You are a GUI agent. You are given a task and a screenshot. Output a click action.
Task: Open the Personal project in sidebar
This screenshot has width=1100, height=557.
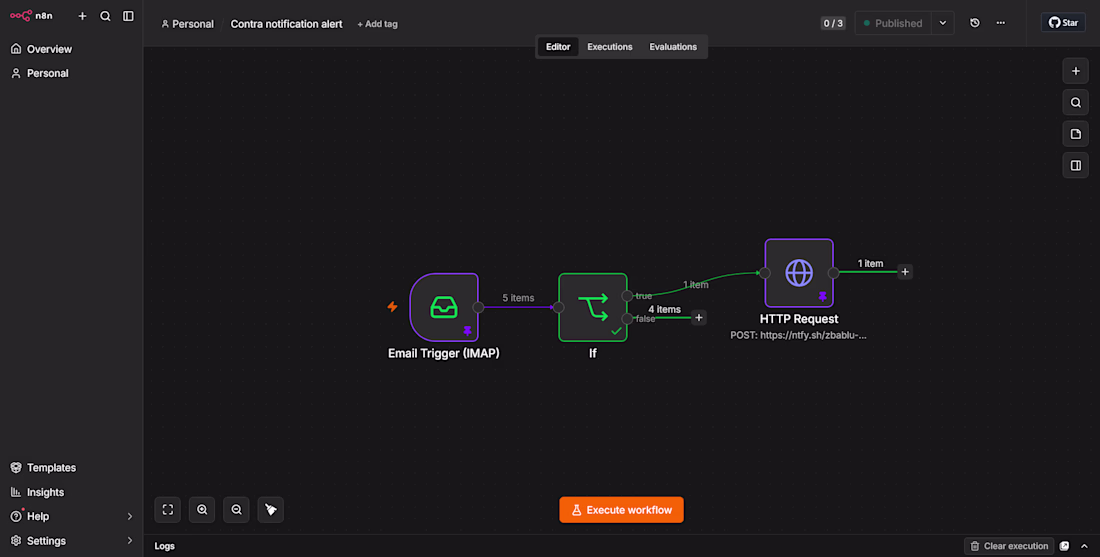(x=71, y=73)
